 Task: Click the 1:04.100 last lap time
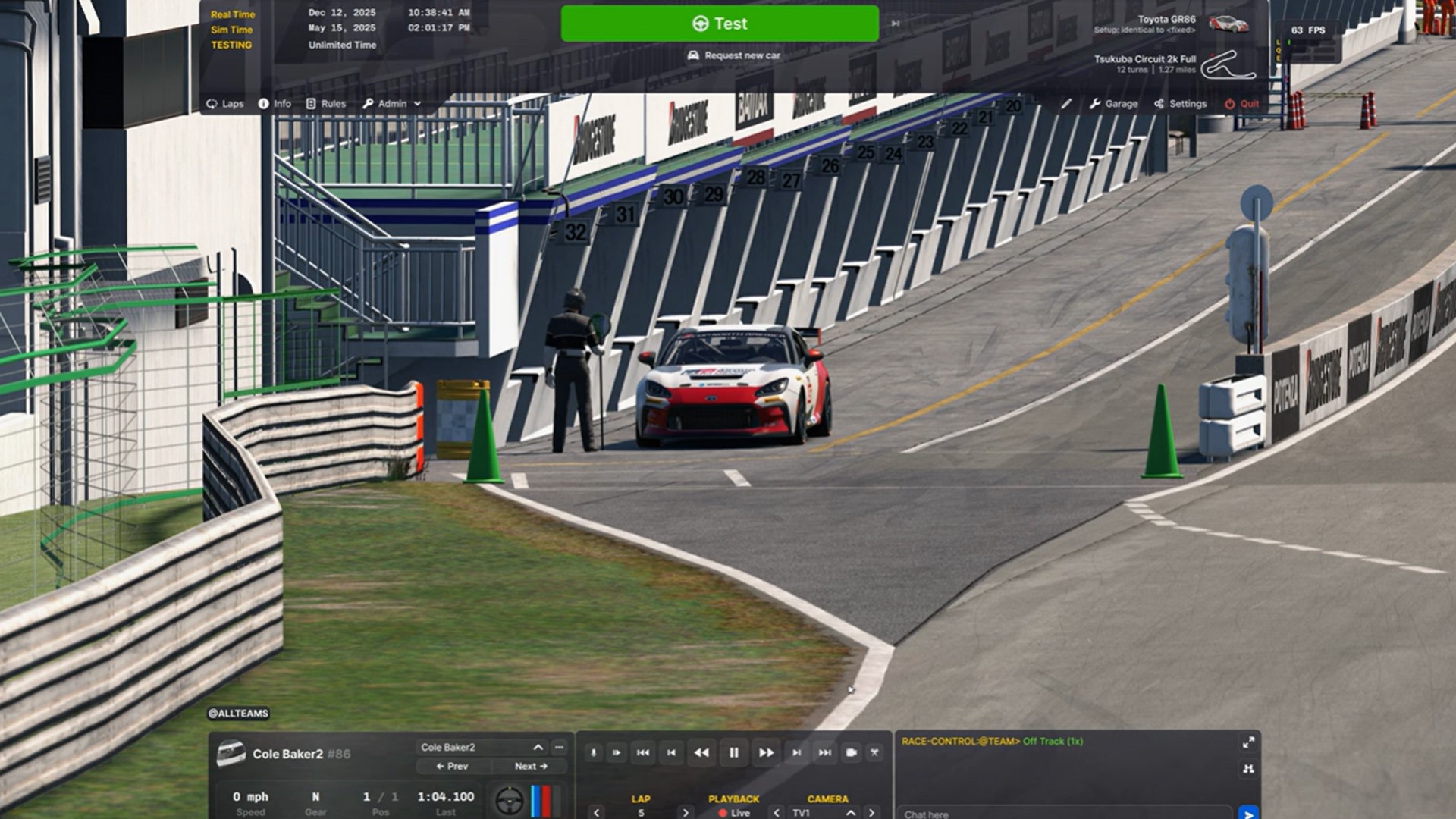[446, 797]
